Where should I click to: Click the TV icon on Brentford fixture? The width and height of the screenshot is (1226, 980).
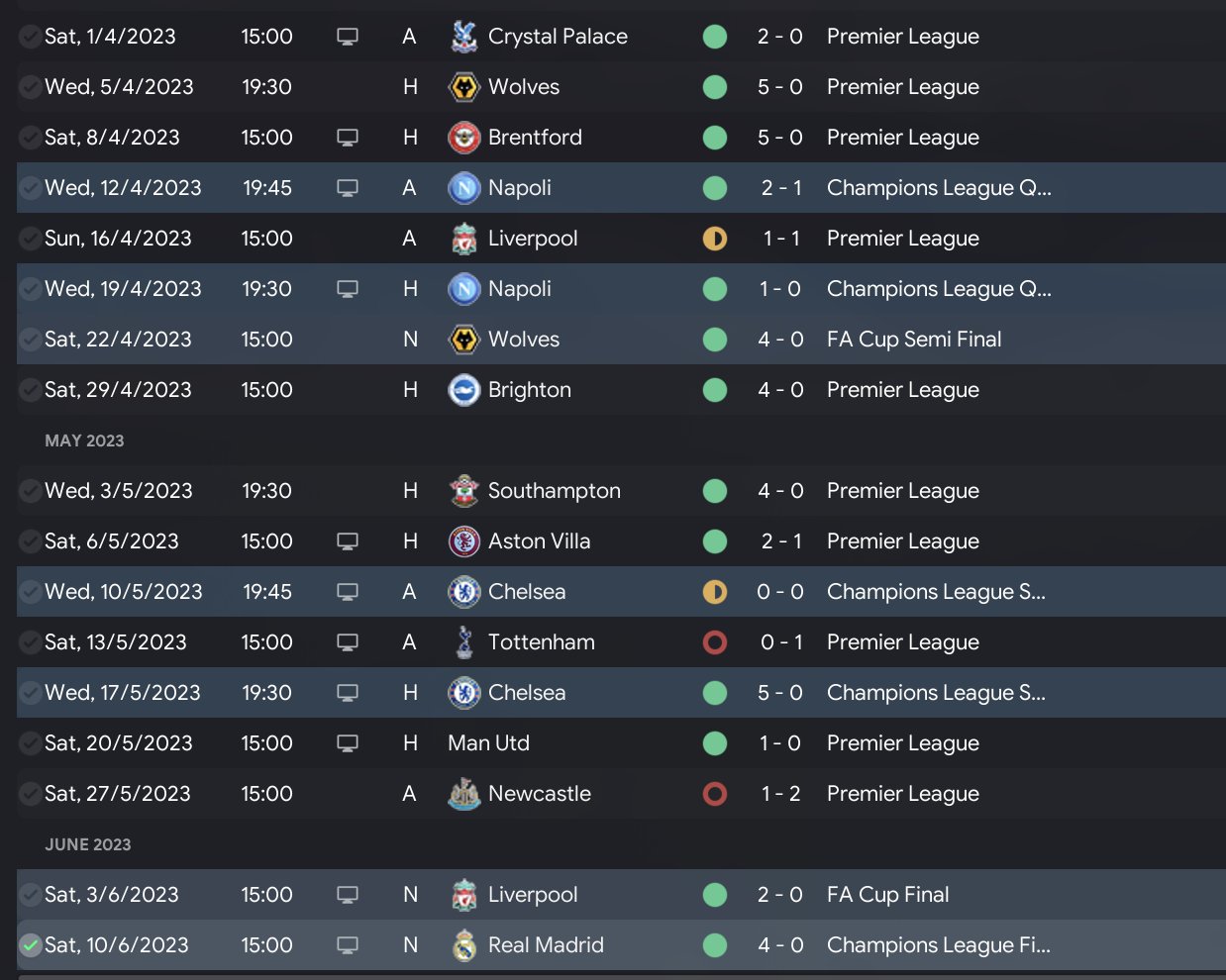click(348, 138)
